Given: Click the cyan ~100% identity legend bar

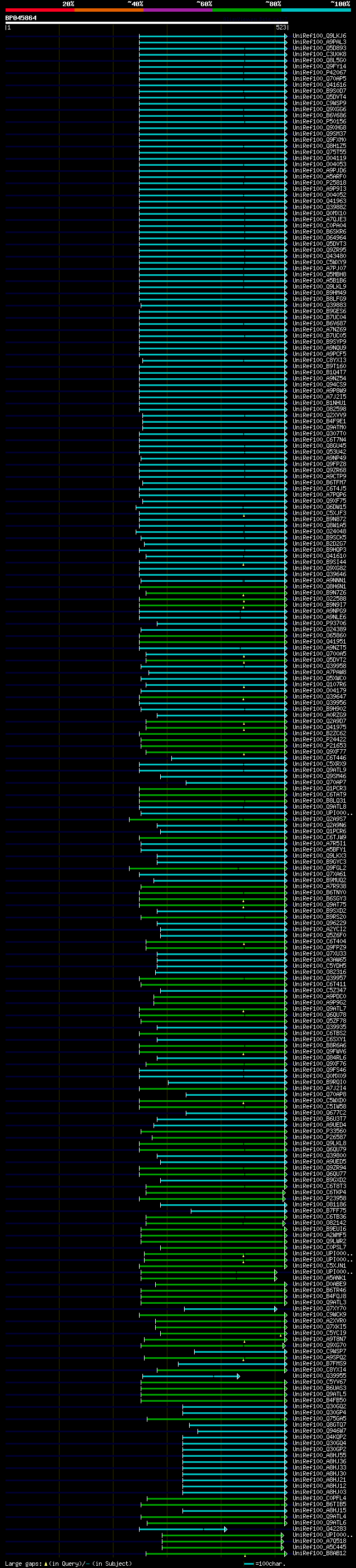Looking at the screenshot, I should pyautogui.click(x=316, y=10).
